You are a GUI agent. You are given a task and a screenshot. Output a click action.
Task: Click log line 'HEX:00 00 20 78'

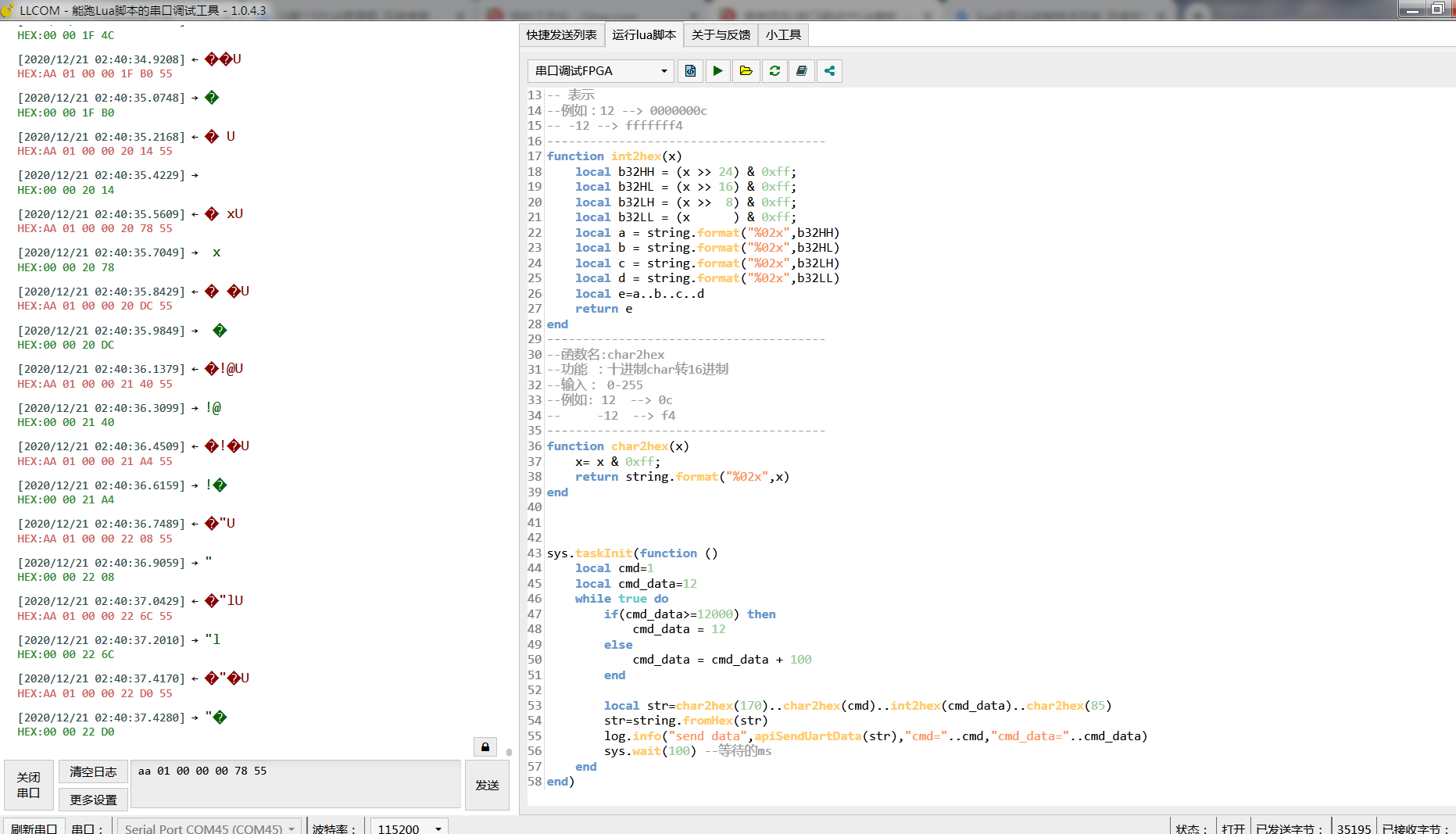point(66,267)
